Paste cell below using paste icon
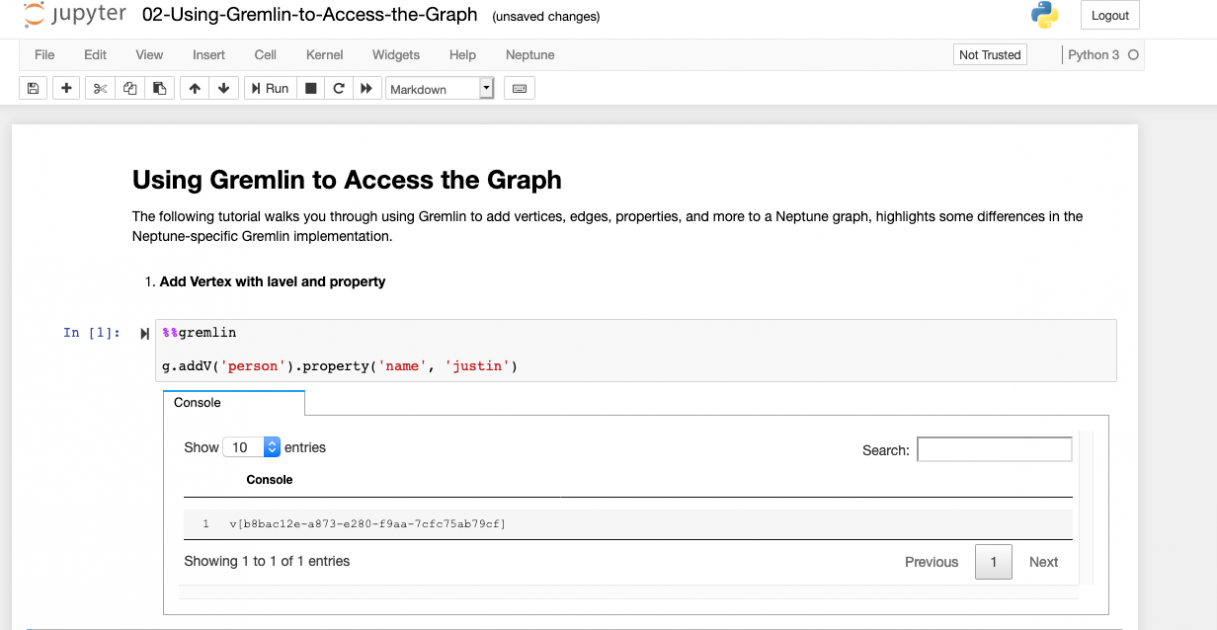Screen dimensions: 1217x630 click(159, 88)
